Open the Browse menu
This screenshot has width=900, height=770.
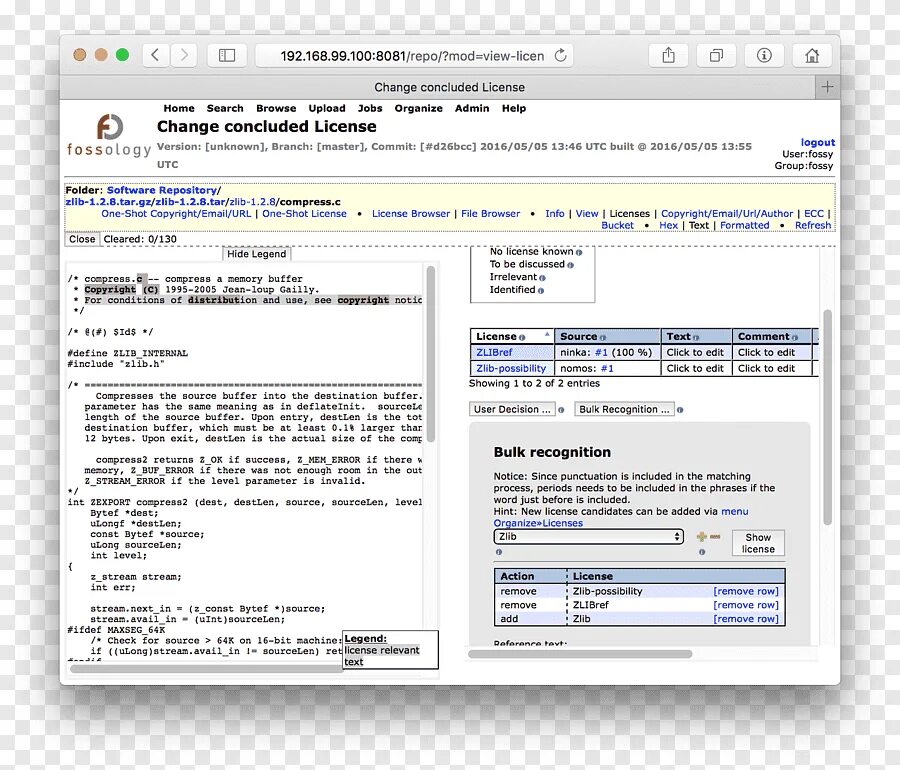276,108
